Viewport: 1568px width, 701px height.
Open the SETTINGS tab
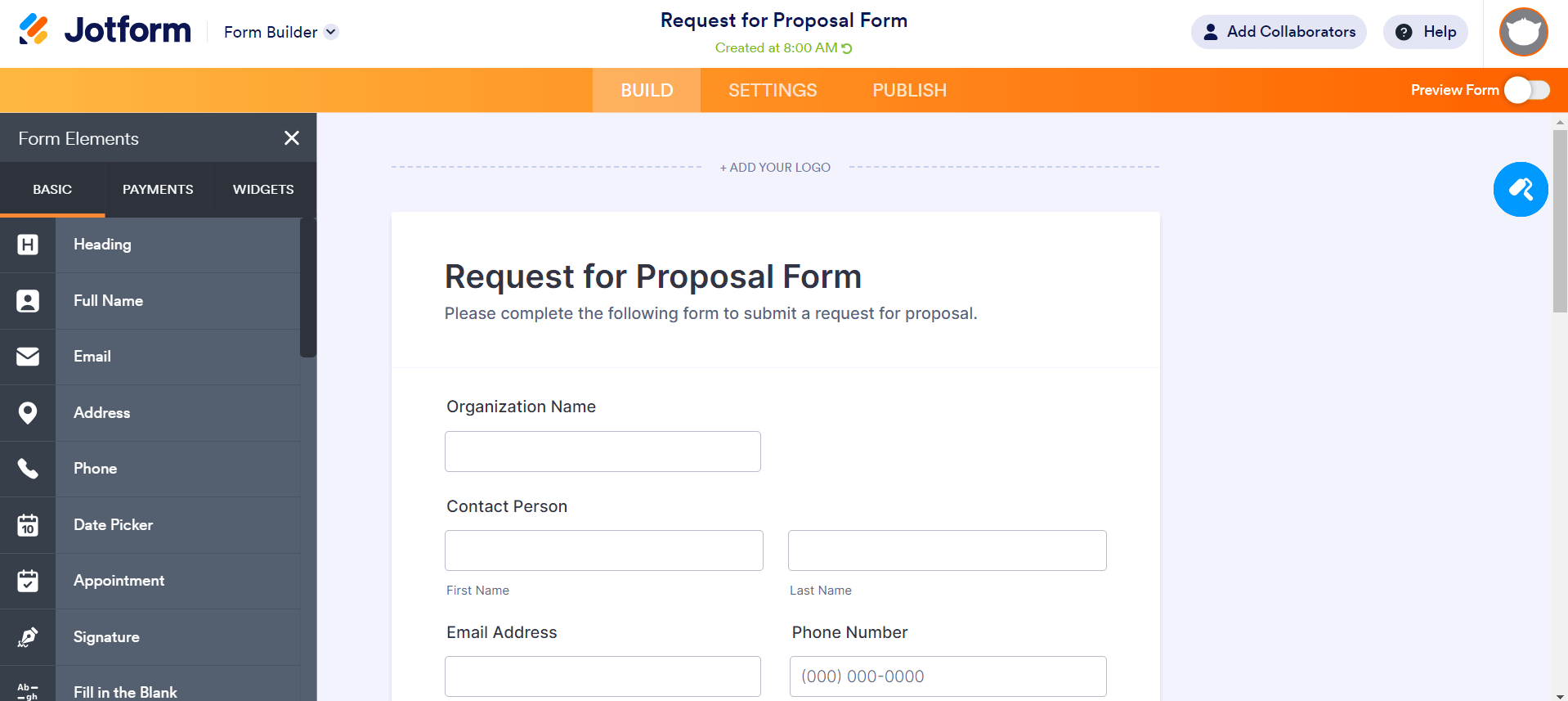coord(772,90)
